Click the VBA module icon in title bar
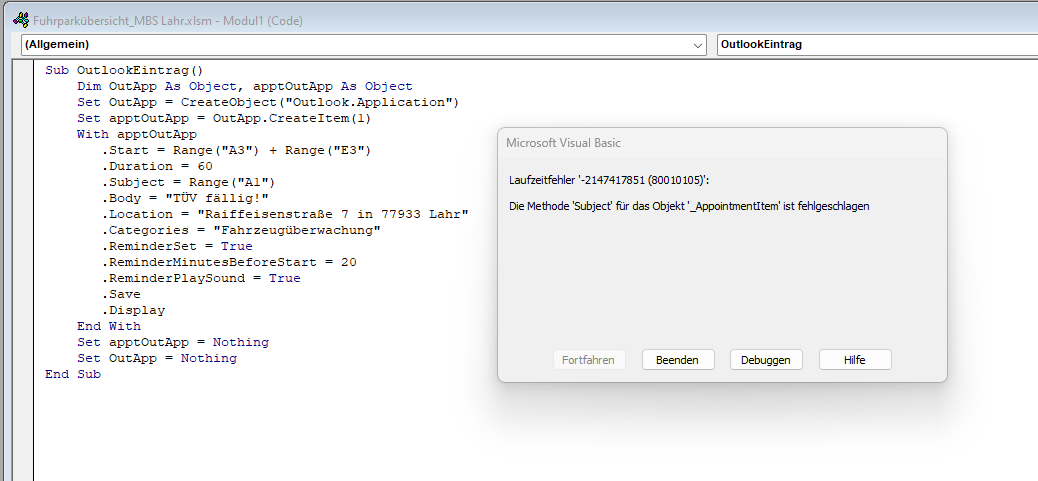 [21, 21]
